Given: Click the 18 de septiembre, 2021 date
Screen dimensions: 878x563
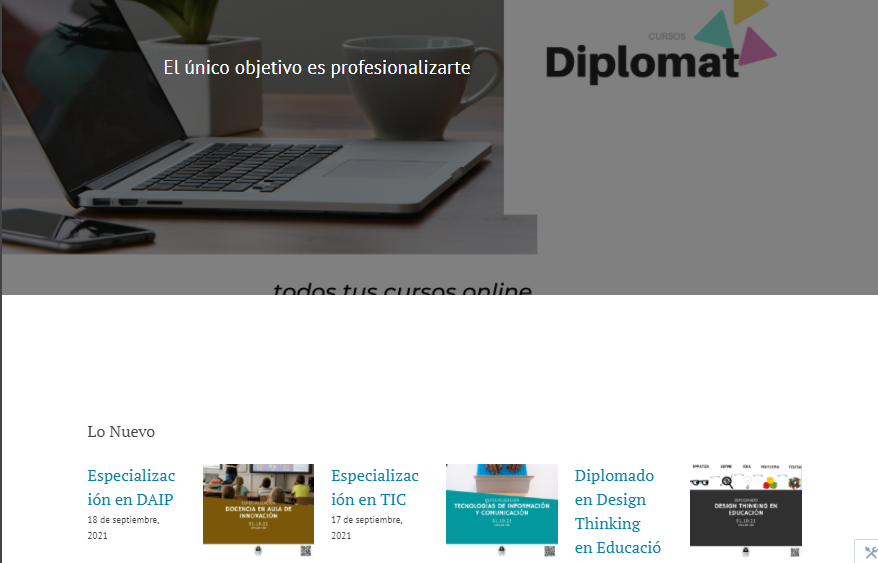Looking at the screenshot, I should (x=123, y=528).
